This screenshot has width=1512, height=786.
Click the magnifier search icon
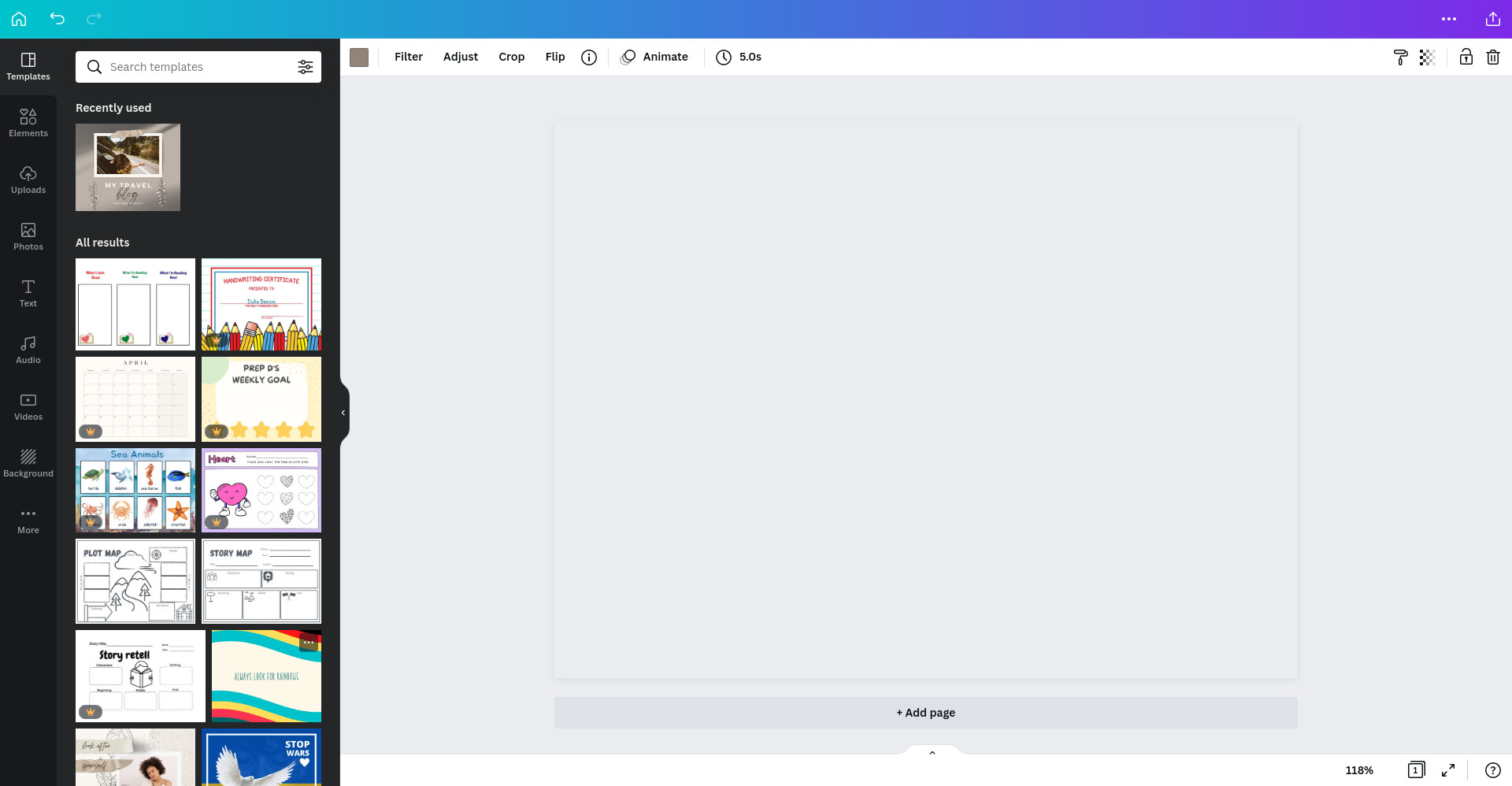tap(94, 67)
